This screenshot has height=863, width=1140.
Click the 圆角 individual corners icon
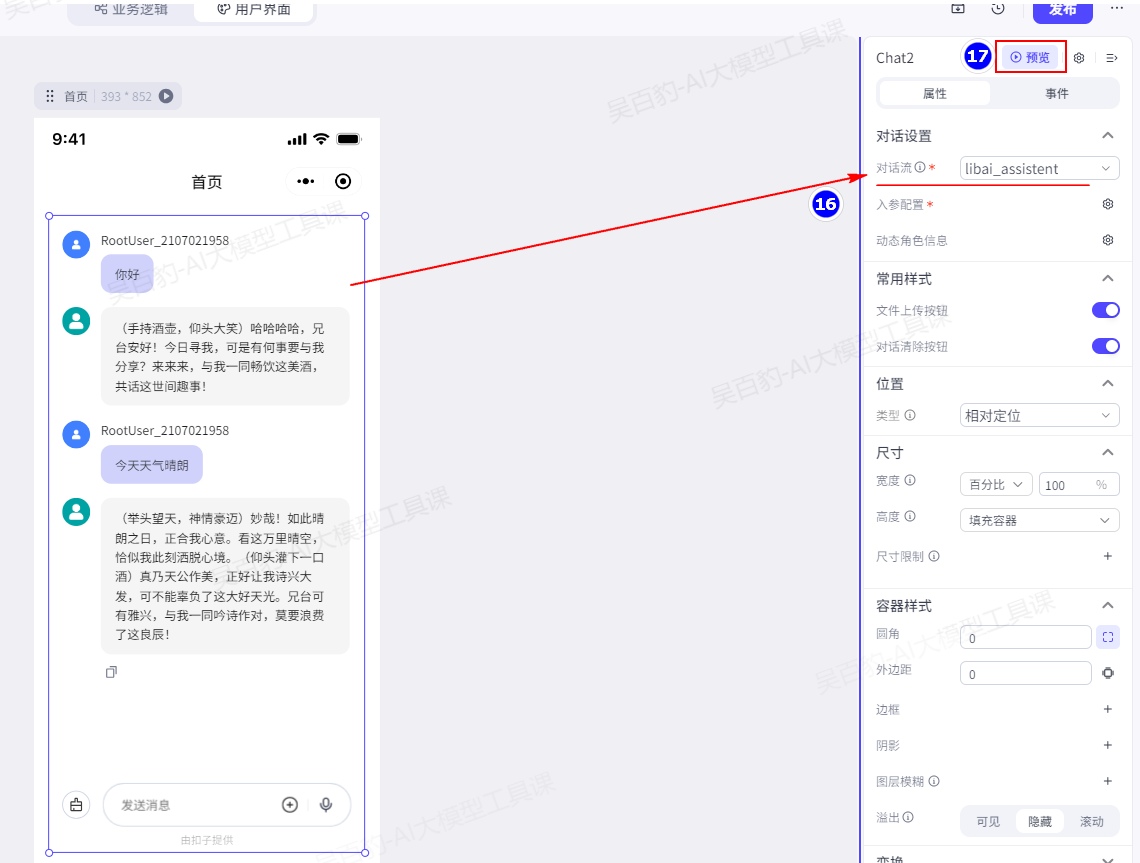(1107, 637)
